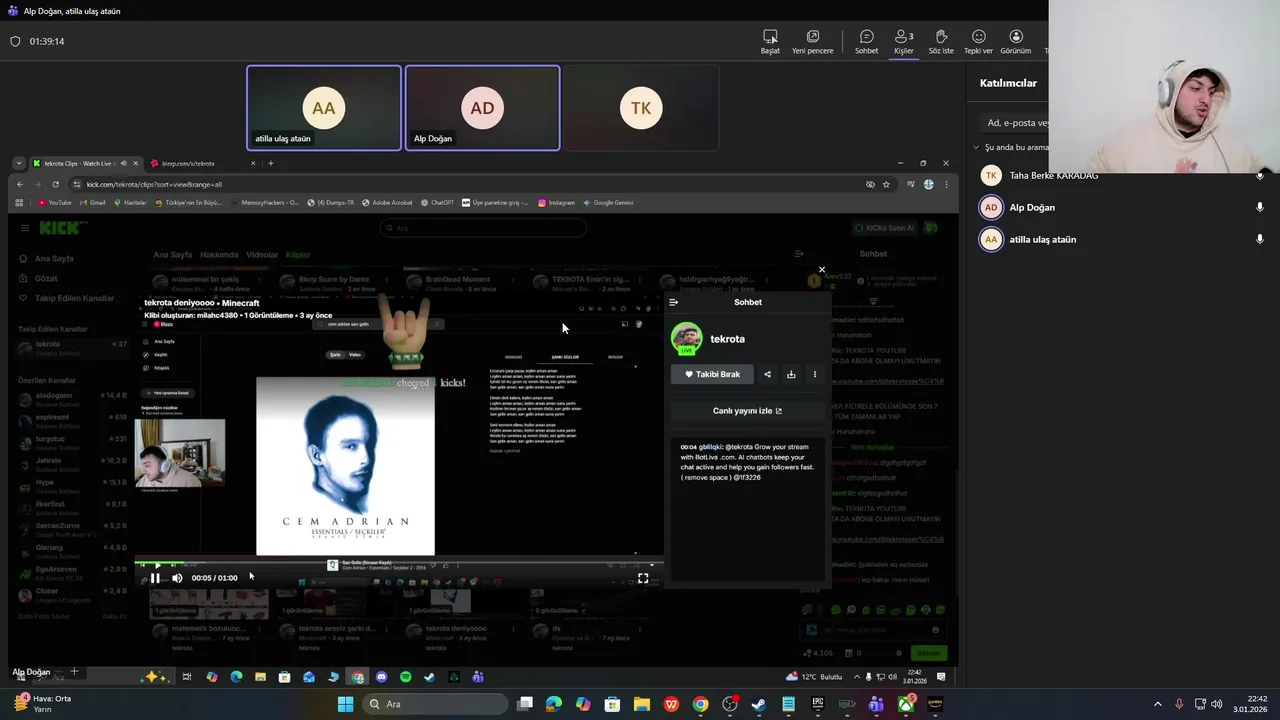Share the clip with share icon
Image resolution: width=1280 pixels, height=720 pixels.
tap(767, 374)
